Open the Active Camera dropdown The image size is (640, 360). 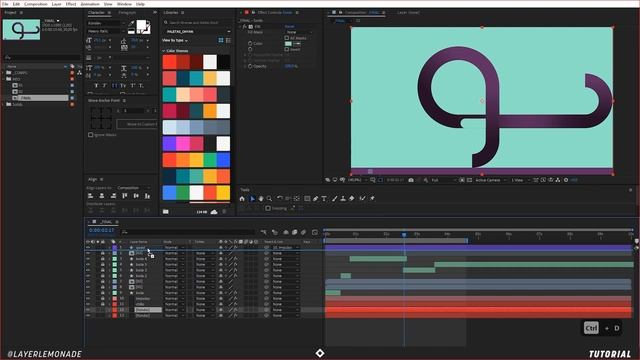click(x=490, y=180)
